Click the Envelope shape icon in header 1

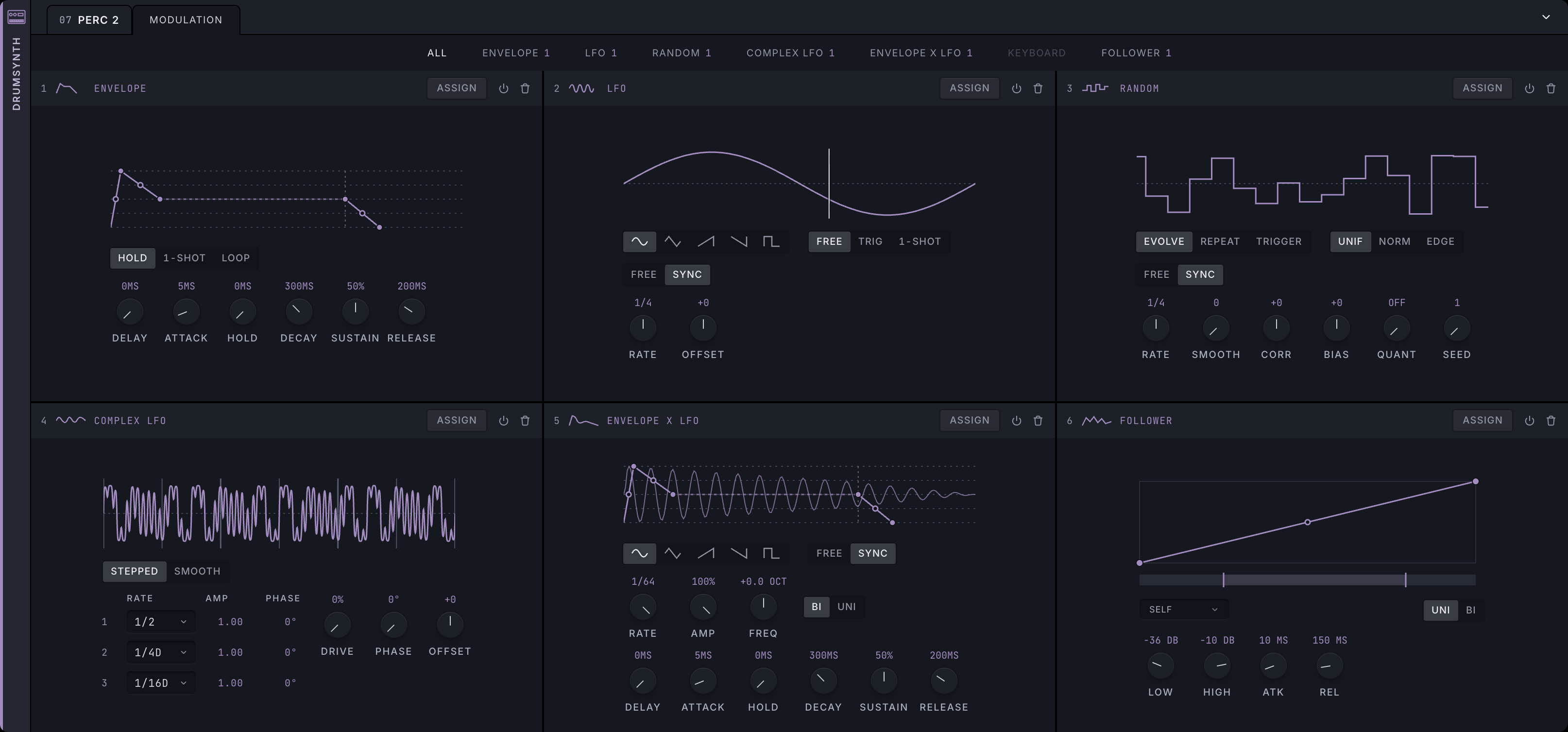[67, 88]
